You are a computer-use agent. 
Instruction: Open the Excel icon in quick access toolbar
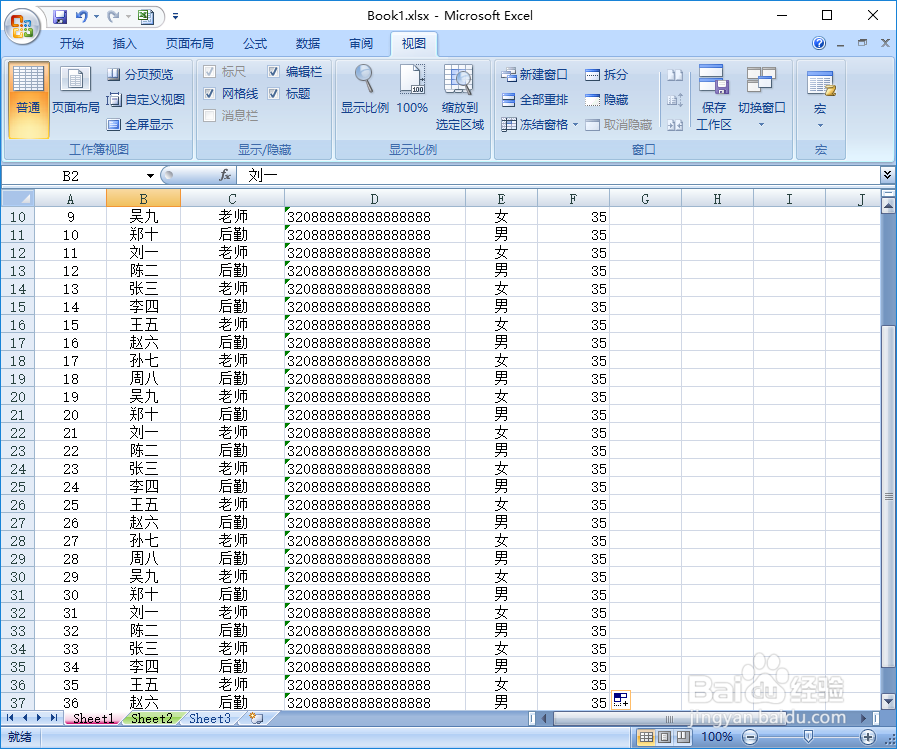pyautogui.click(x=146, y=17)
